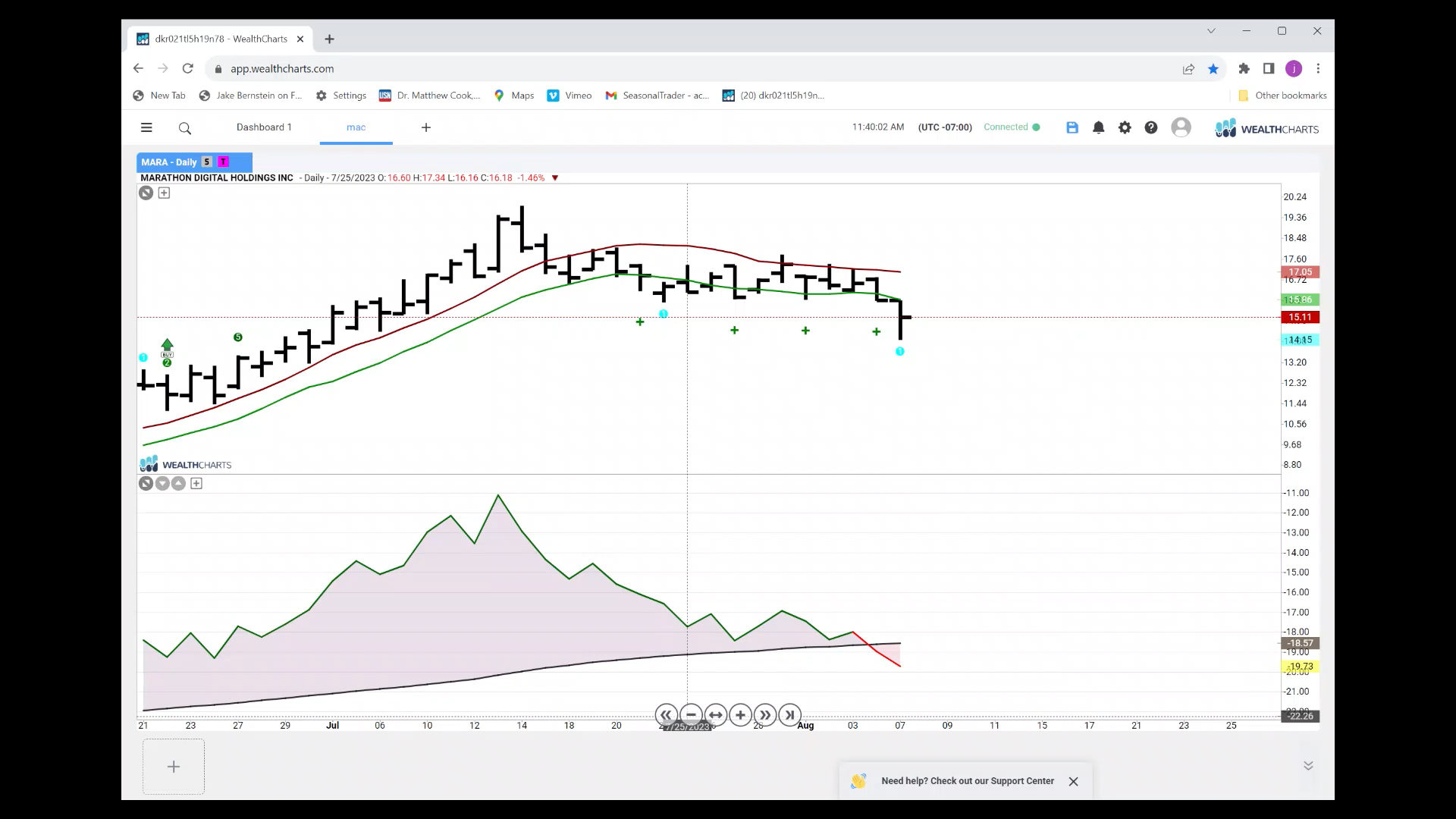Open the help question mark
Screen dimensions: 1456x819
tap(1151, 127)
